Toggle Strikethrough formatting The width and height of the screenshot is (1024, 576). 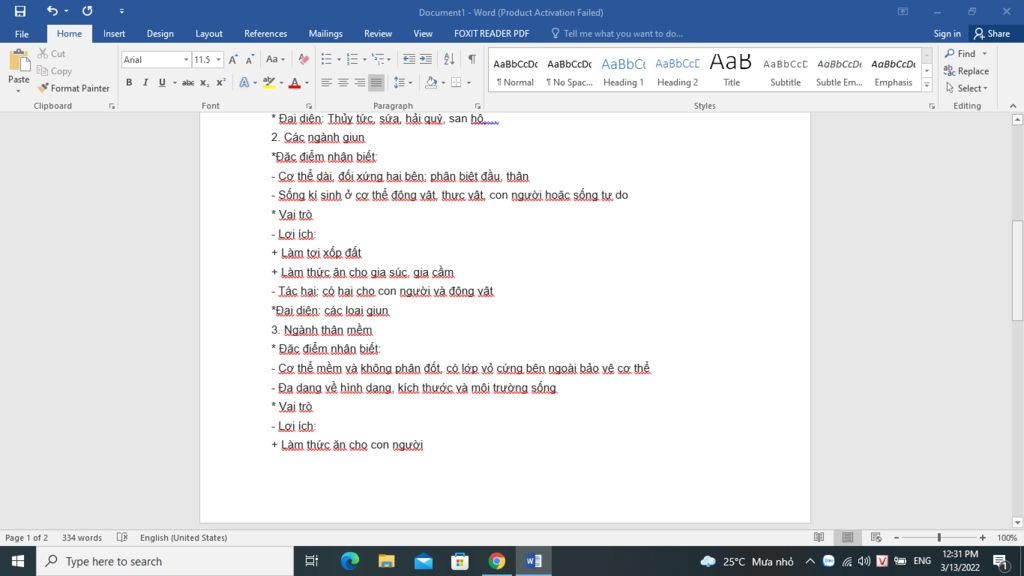pyautogui.click(x=188, y=82)
